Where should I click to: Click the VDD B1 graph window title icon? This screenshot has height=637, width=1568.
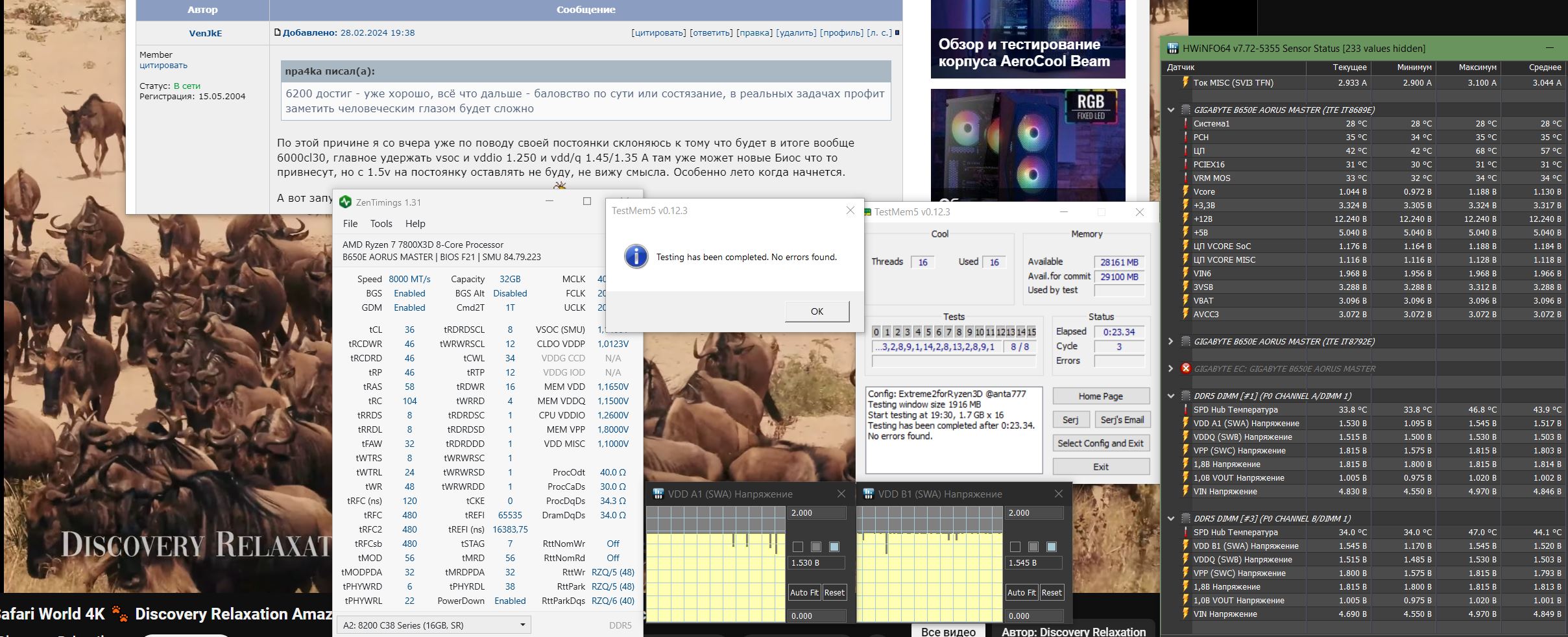click(868, 494)
